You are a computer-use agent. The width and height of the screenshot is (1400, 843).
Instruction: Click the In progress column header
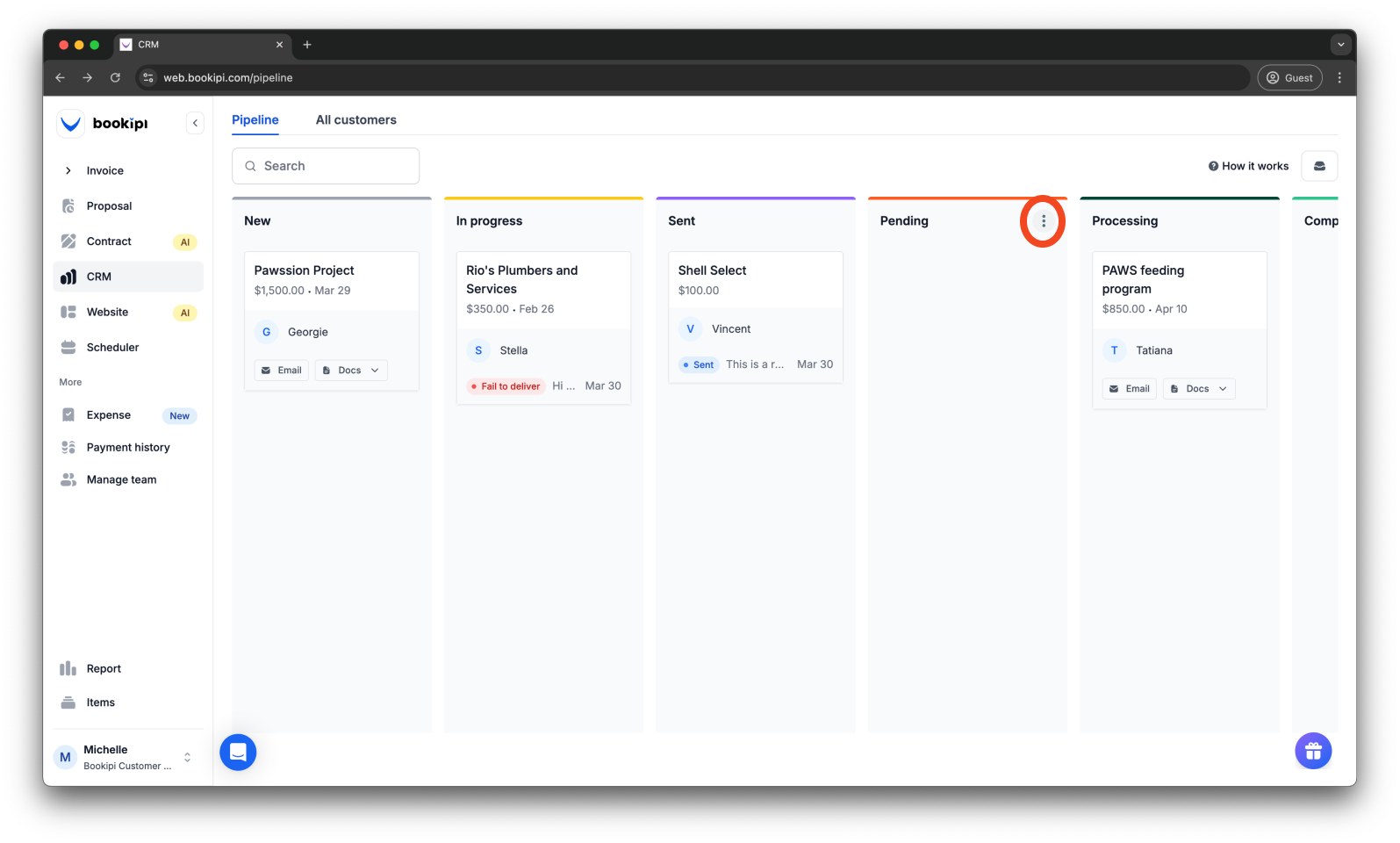(x=489, y=221)
